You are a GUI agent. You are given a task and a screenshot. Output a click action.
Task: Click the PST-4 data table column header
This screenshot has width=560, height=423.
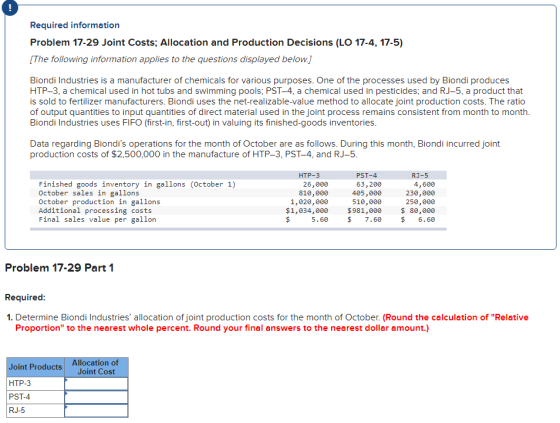(366, 175)
